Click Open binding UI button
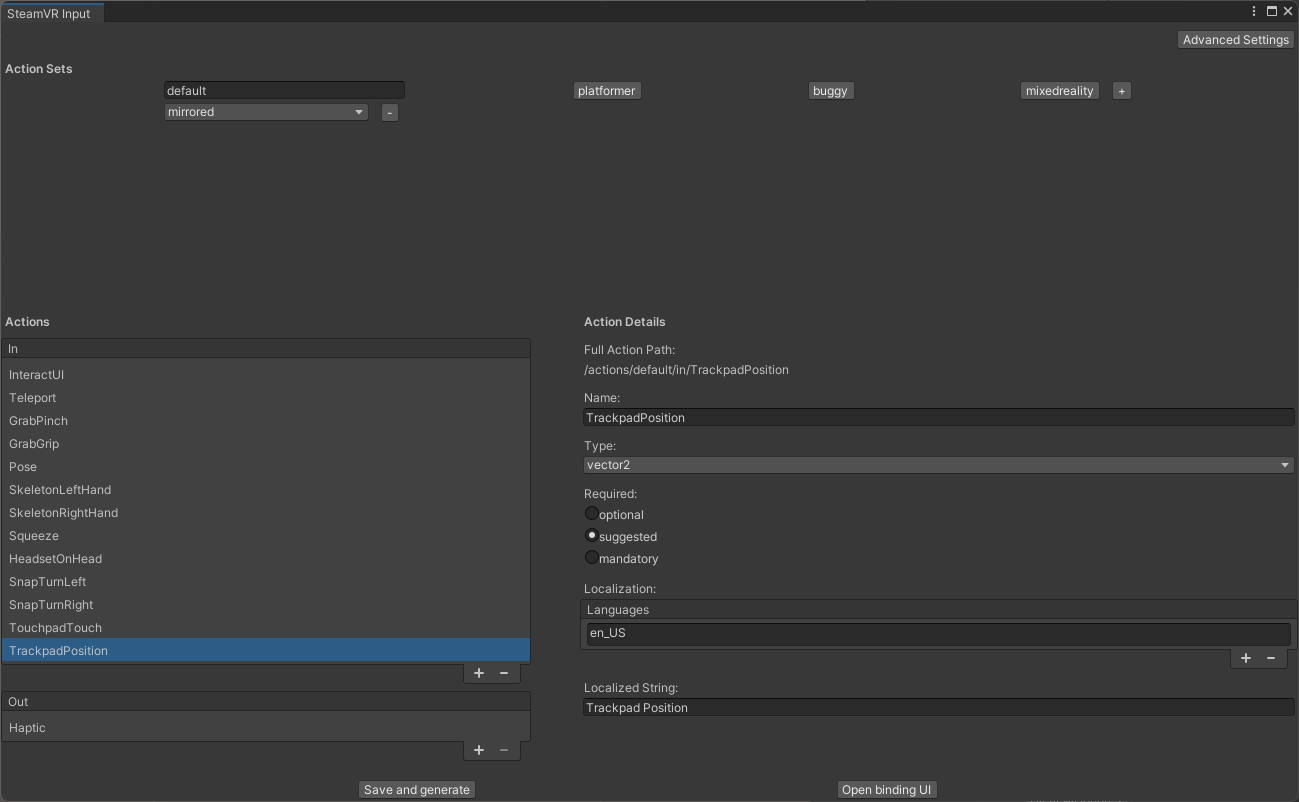This screenshot has width=1299, height=802. click(x=887, y=790)
